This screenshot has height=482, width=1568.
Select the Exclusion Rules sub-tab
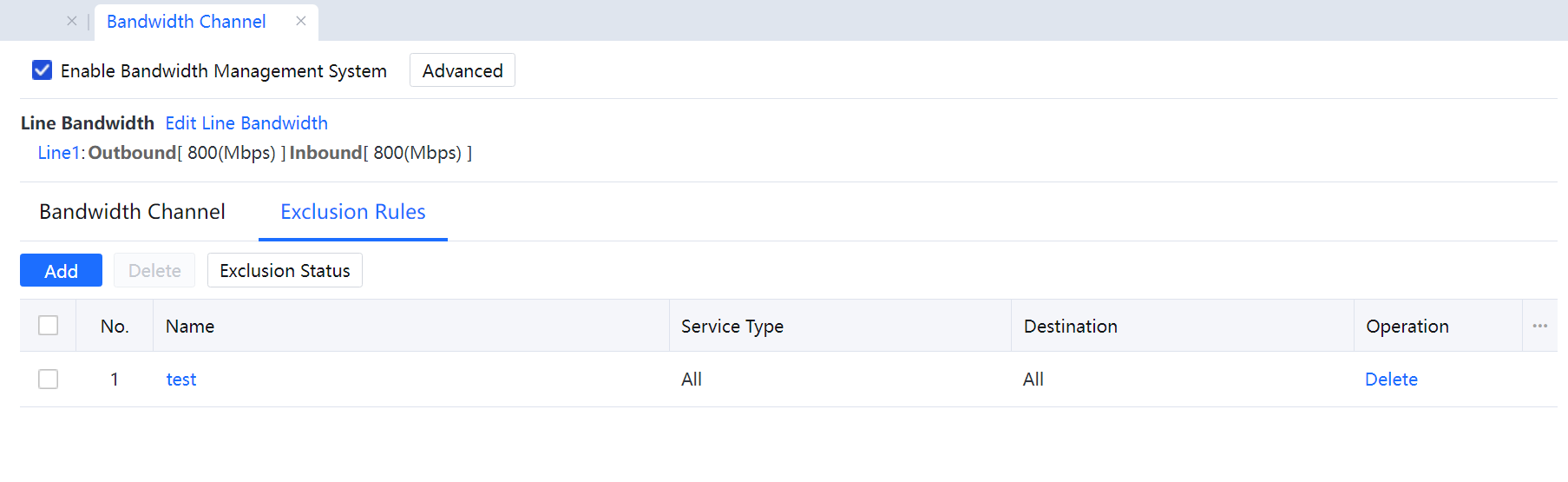pyautogui.click(x=352, y=212)
